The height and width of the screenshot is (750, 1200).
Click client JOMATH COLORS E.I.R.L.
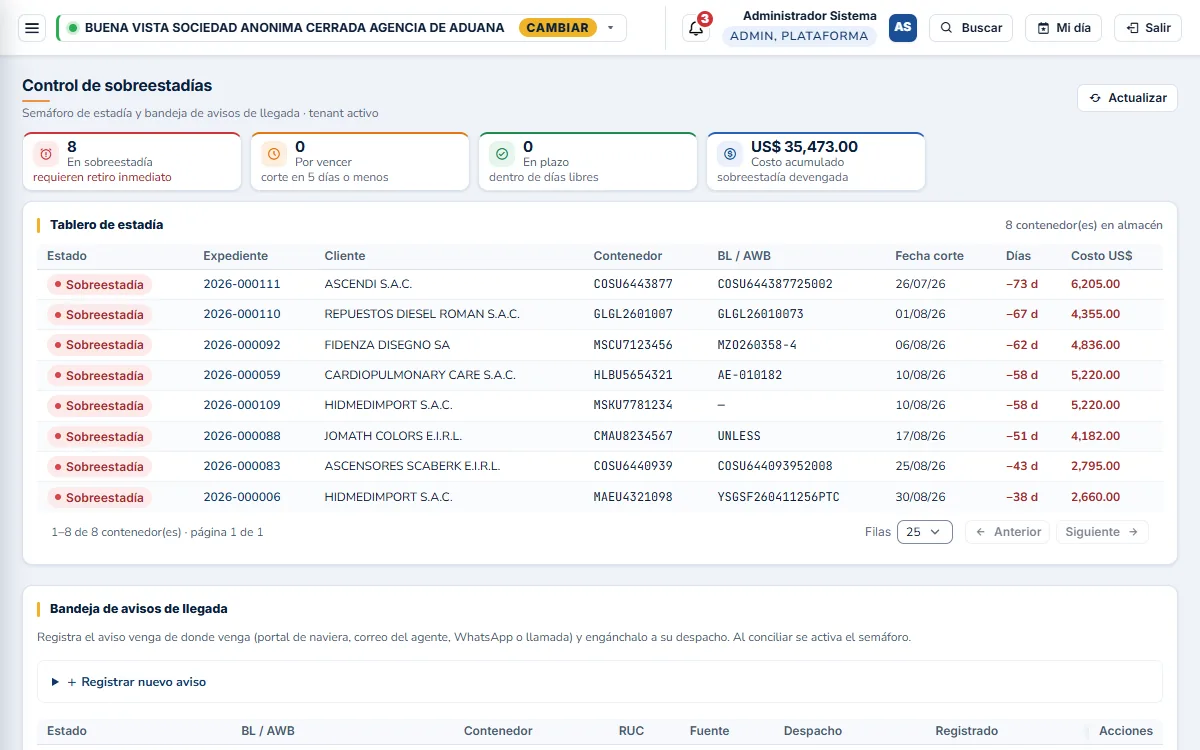(393, 437)
